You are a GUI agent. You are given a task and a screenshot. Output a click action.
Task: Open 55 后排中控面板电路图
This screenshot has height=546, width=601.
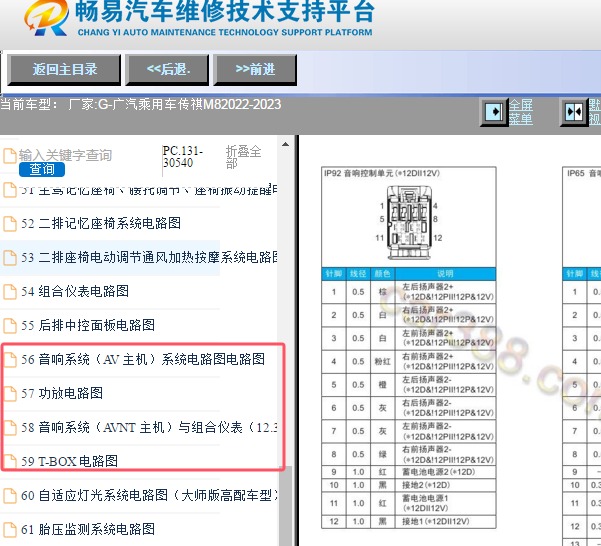tap(88, 325)
